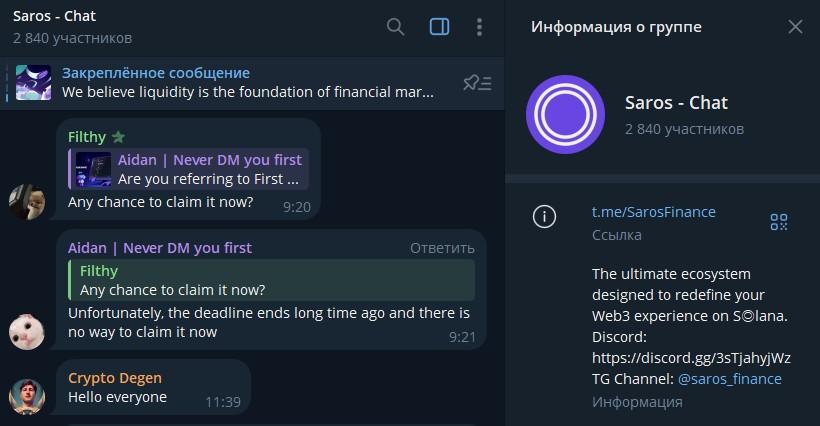Show the QR code for group link
820x426 pixels.
click(779, 222)
